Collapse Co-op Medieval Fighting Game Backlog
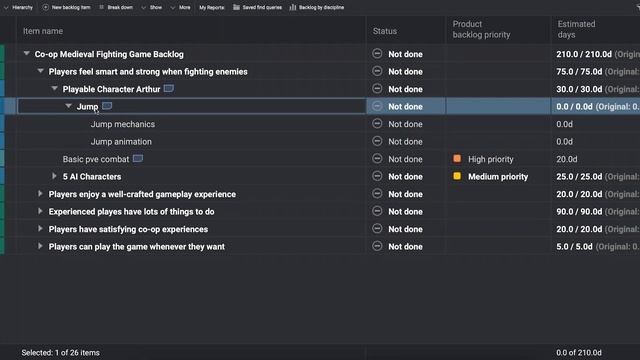 27,53
